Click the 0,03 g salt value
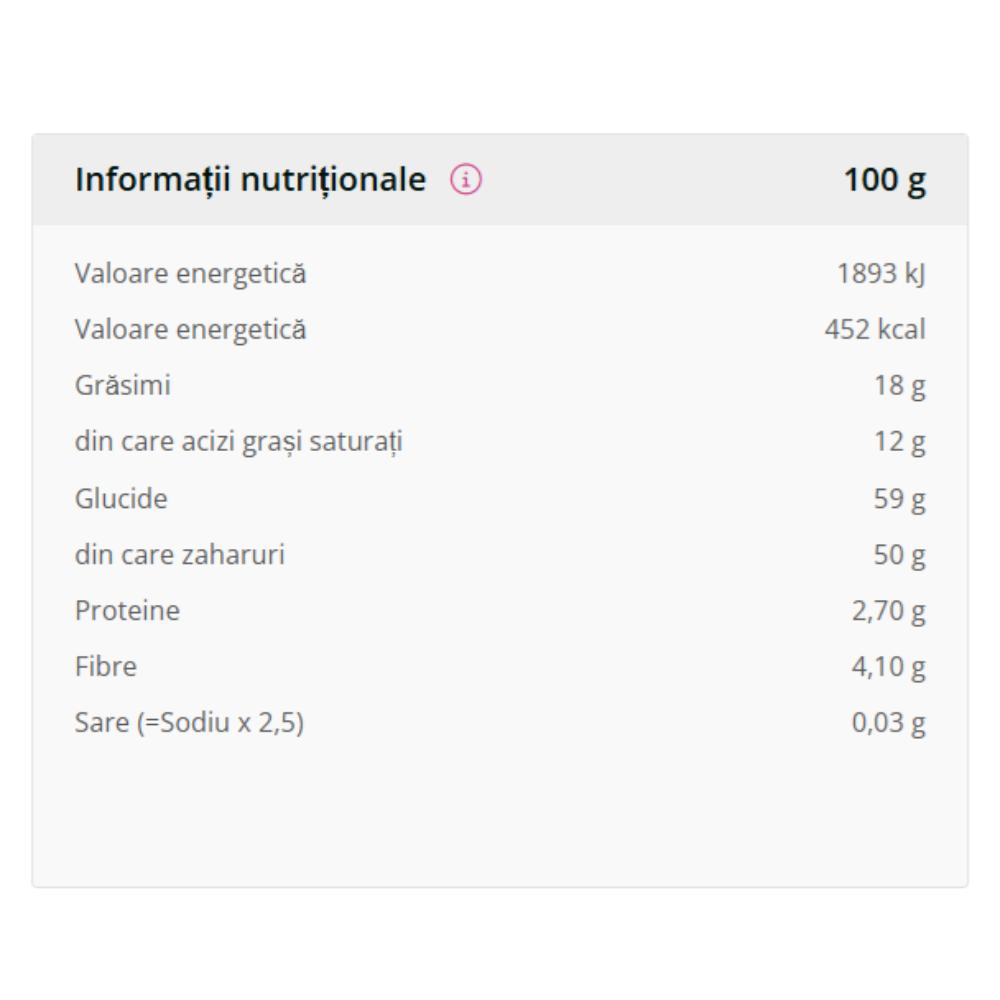 pos(888,724)
